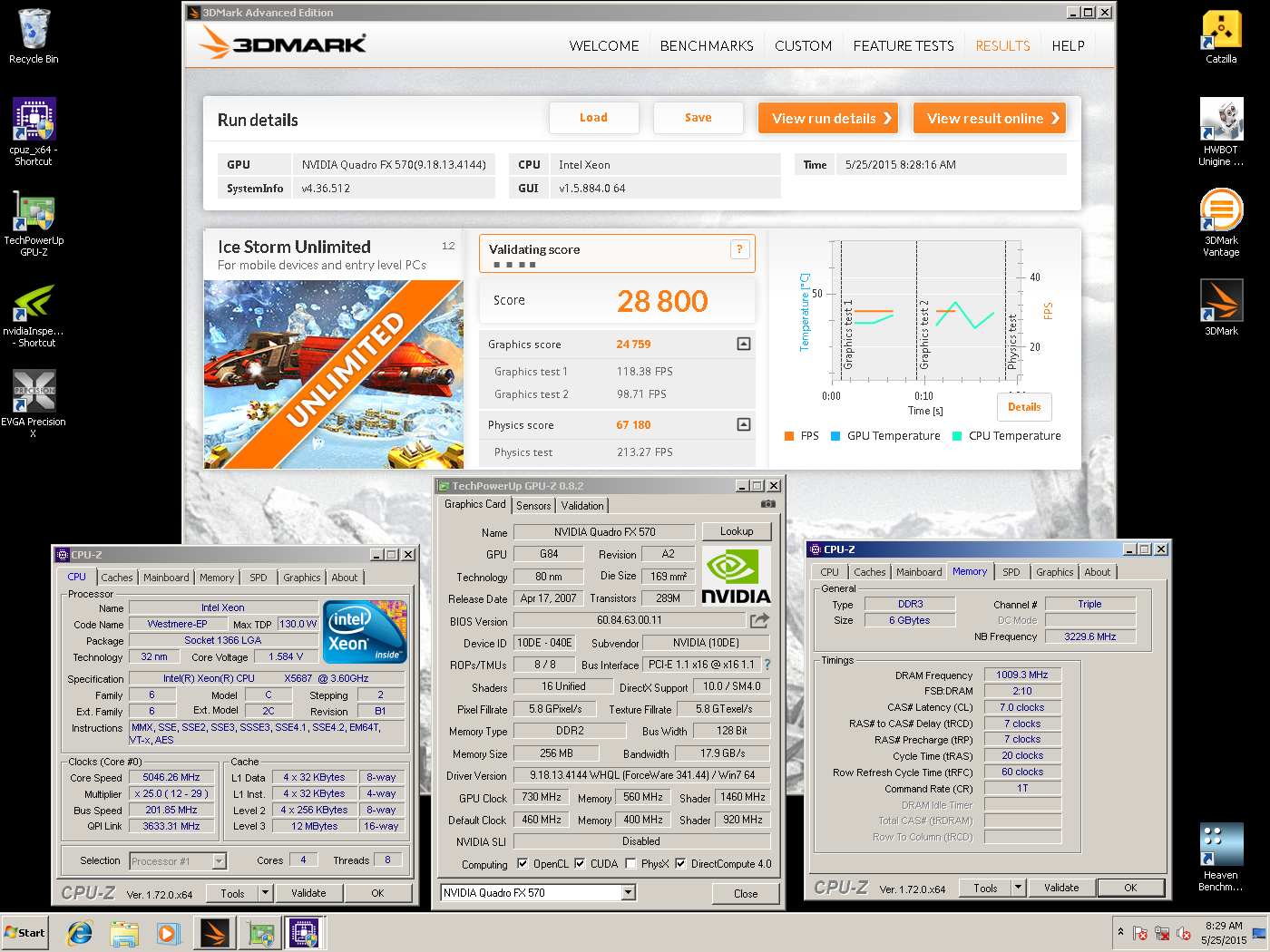Toggle the OpenCL checkbox in GPU-Z
This screenshot has width=1270, height=952.
click(x=522, y=864)
